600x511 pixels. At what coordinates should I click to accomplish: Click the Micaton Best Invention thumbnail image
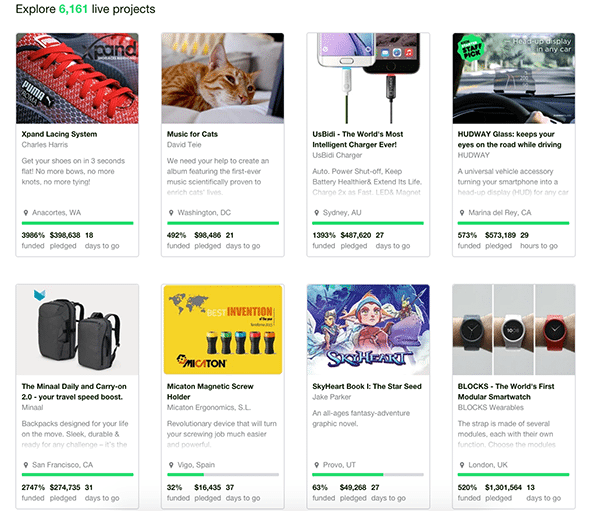coord(222,330)
